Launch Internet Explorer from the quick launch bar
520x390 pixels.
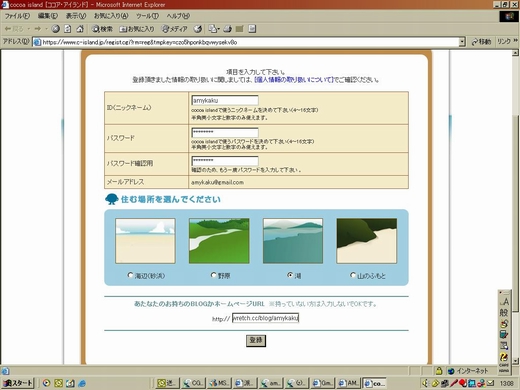[x=82, y=383]
